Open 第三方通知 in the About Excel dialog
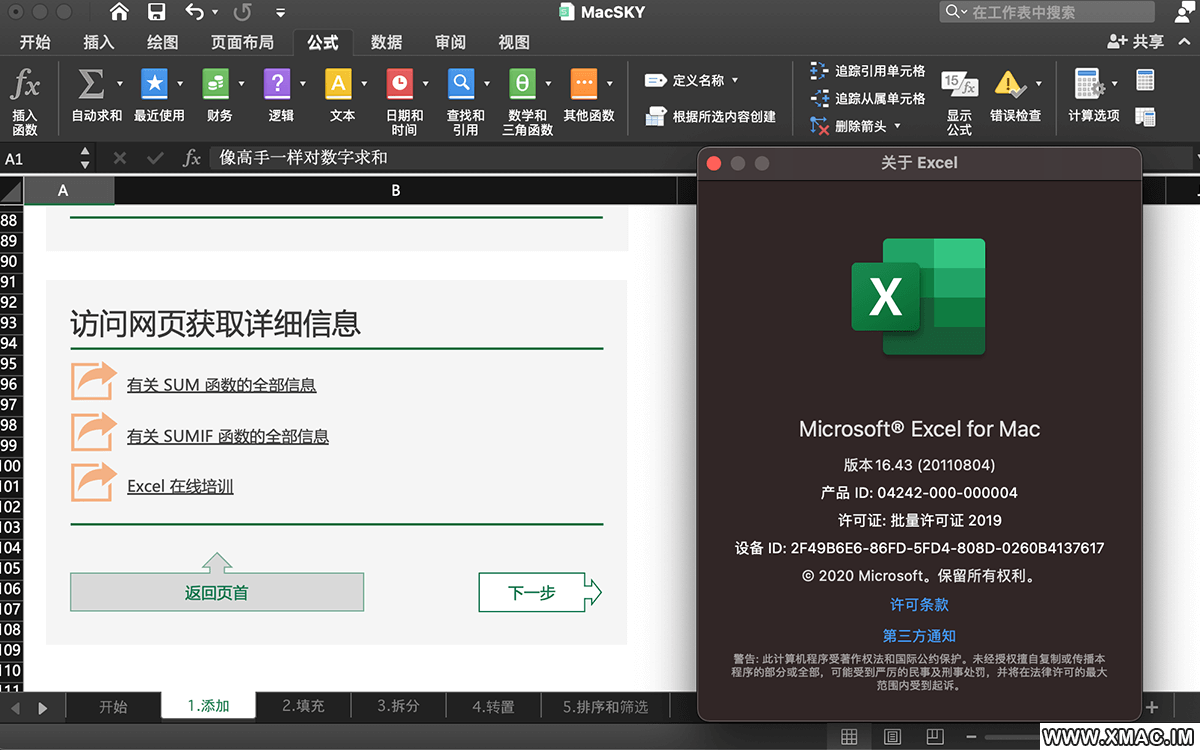1200x750 pixels. pos(919,636)
